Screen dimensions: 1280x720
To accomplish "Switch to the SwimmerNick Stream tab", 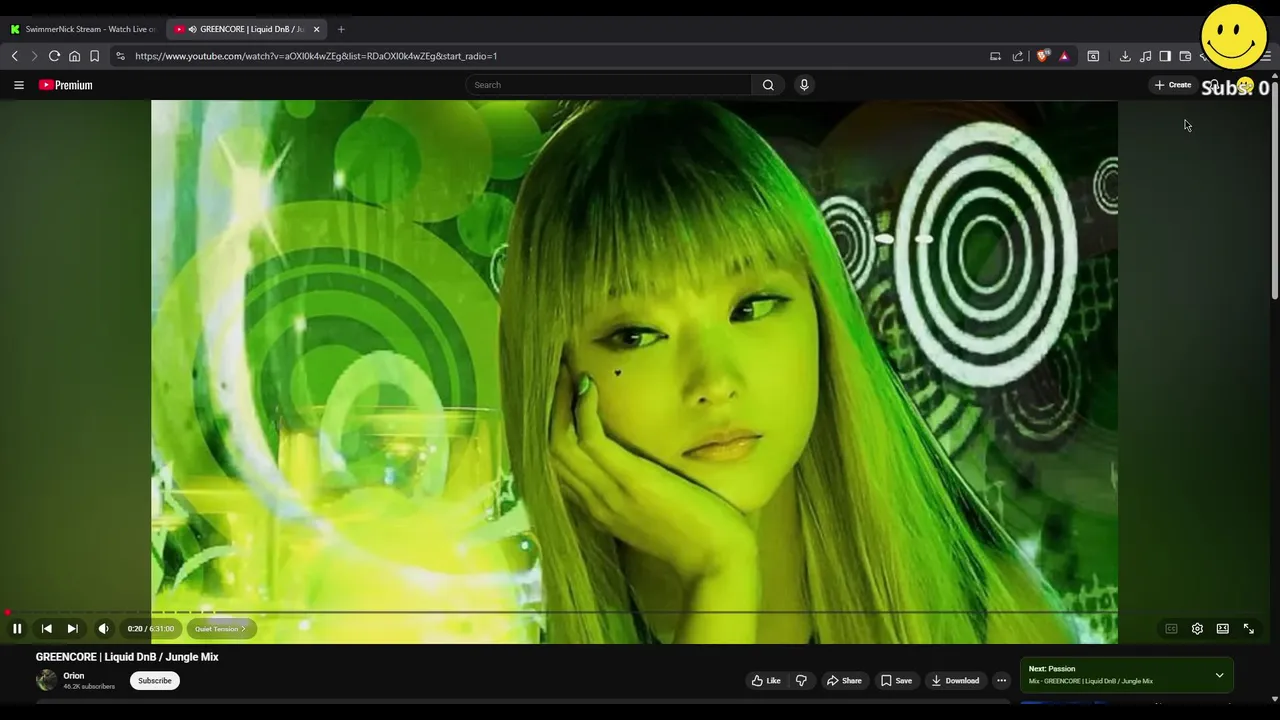I will [x=82, y=29].
